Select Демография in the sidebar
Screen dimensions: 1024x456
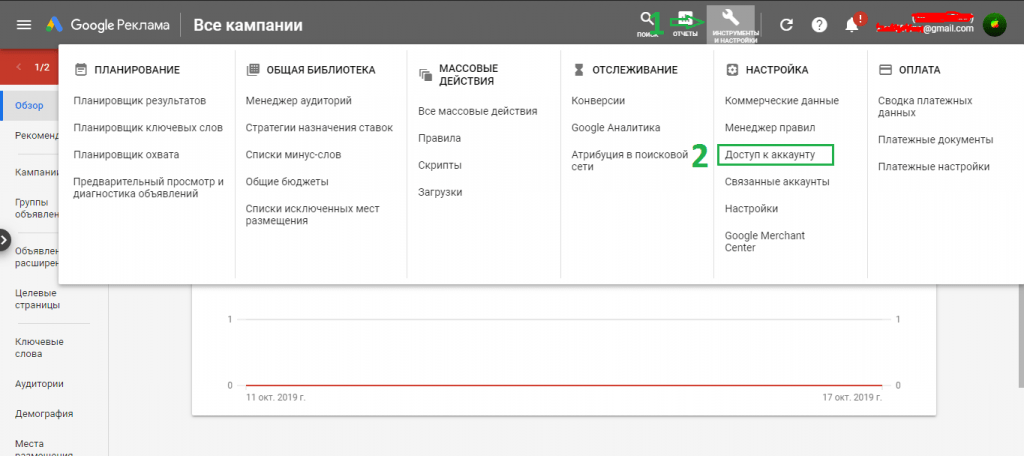44,414
